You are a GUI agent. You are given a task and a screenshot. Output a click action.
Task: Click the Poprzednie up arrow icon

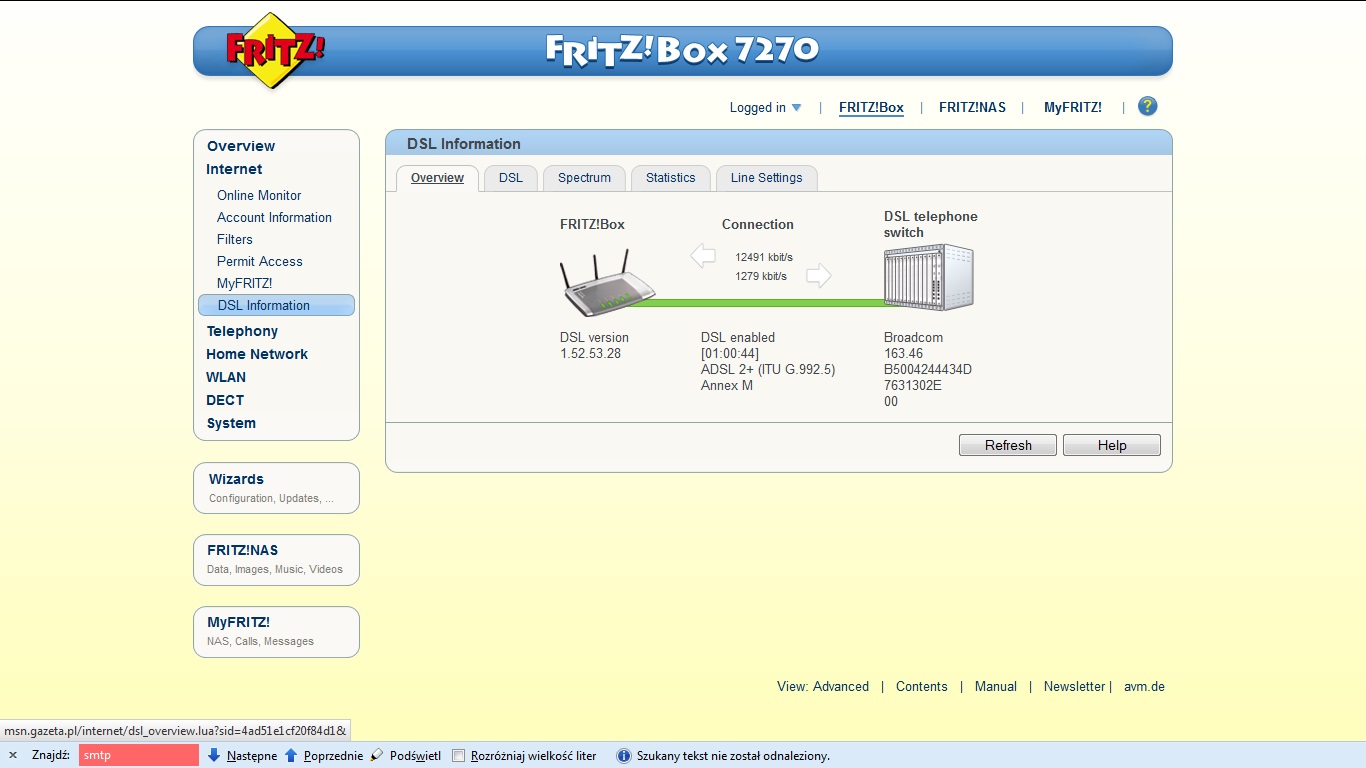coord(292,755)
